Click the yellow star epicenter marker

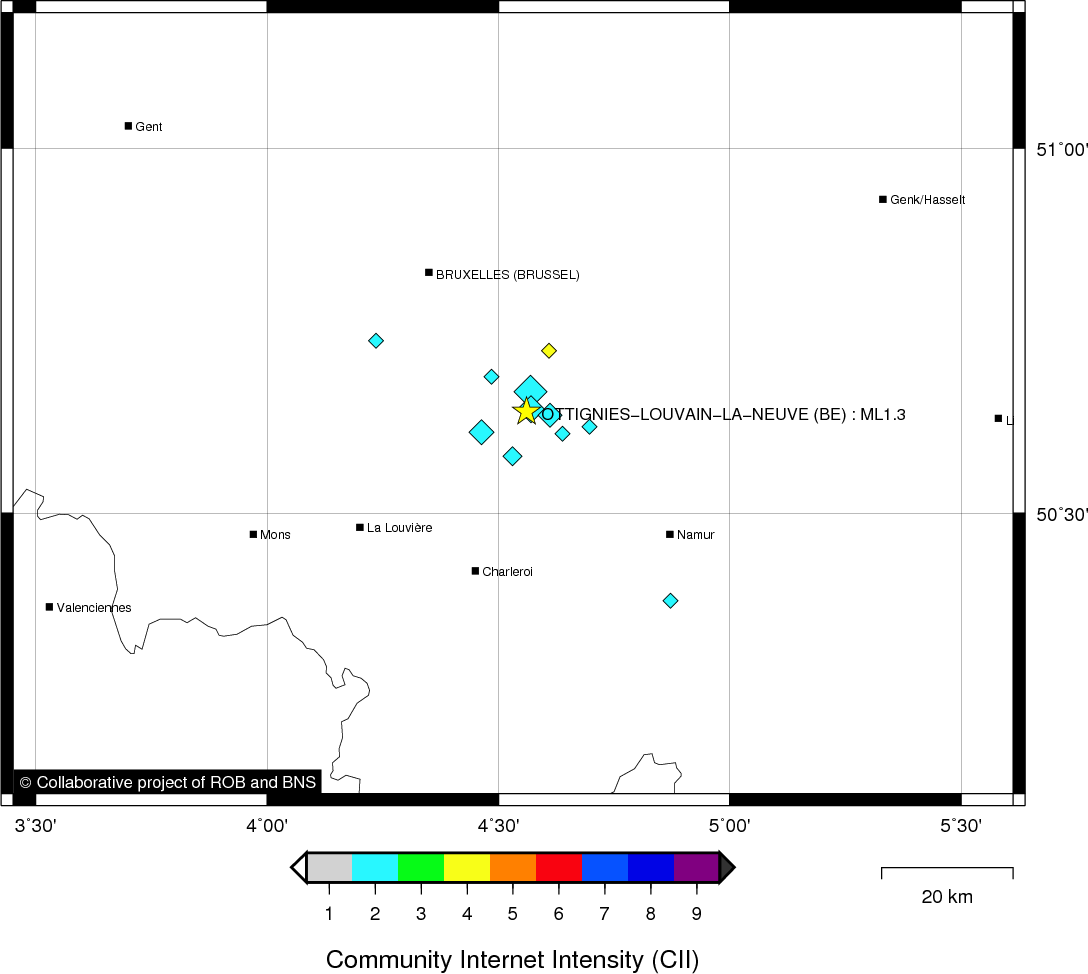click(x=526, y=411)
